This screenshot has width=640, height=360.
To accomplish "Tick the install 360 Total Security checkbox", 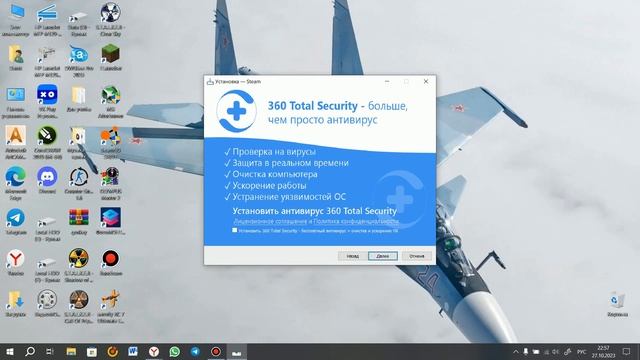I will click(235, 230).
